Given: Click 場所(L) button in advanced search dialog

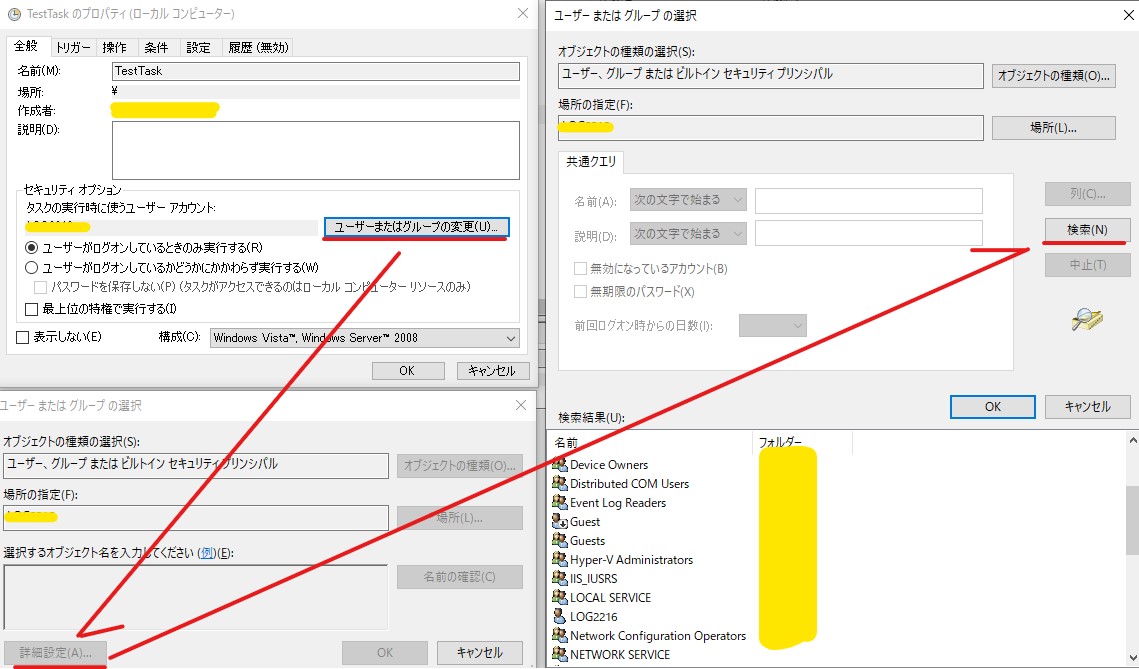Looking at the screenshot, I should tap(1054, 128).
